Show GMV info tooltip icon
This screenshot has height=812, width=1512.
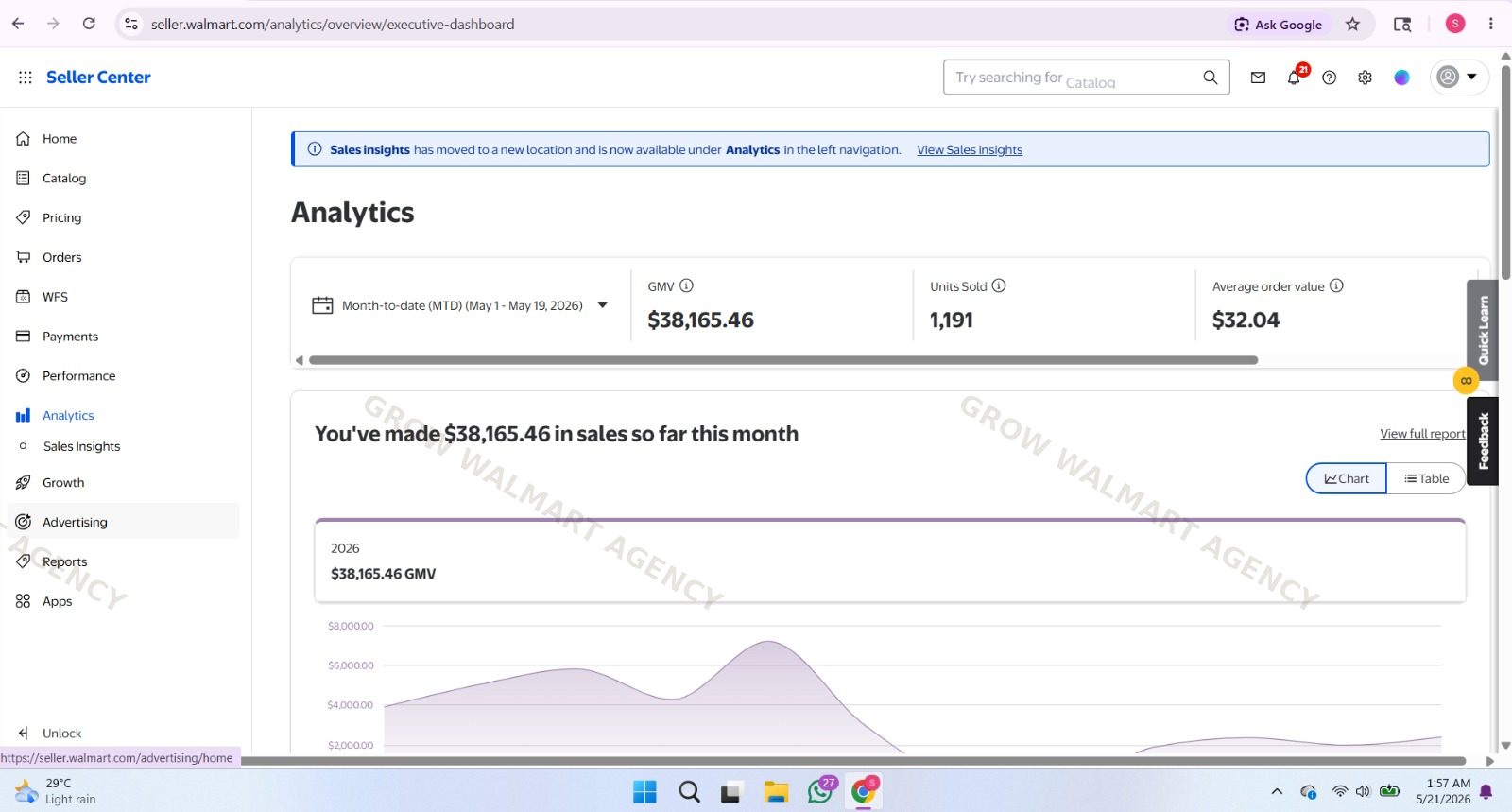(687, 286)
